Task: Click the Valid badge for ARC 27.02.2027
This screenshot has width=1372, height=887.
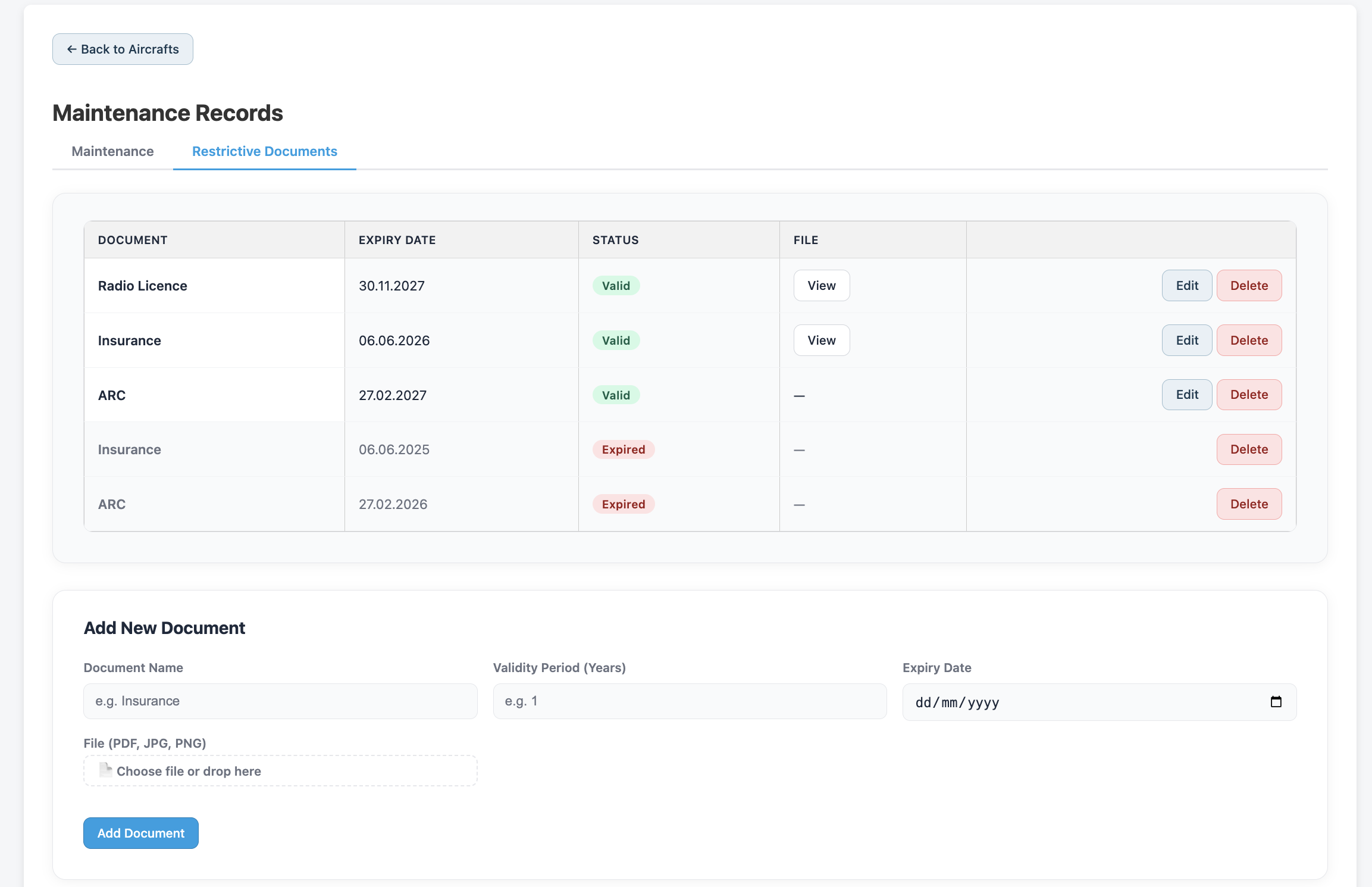Action: [x=616, y=395]
